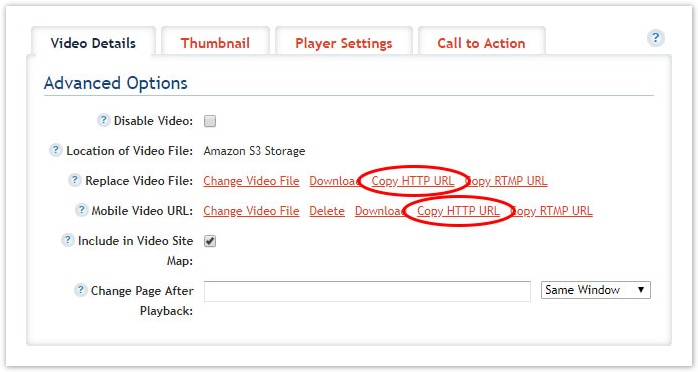This screenshot has height=372, width=698.
Task: Switch to the Video Details tab
Action: click(93, 43)
